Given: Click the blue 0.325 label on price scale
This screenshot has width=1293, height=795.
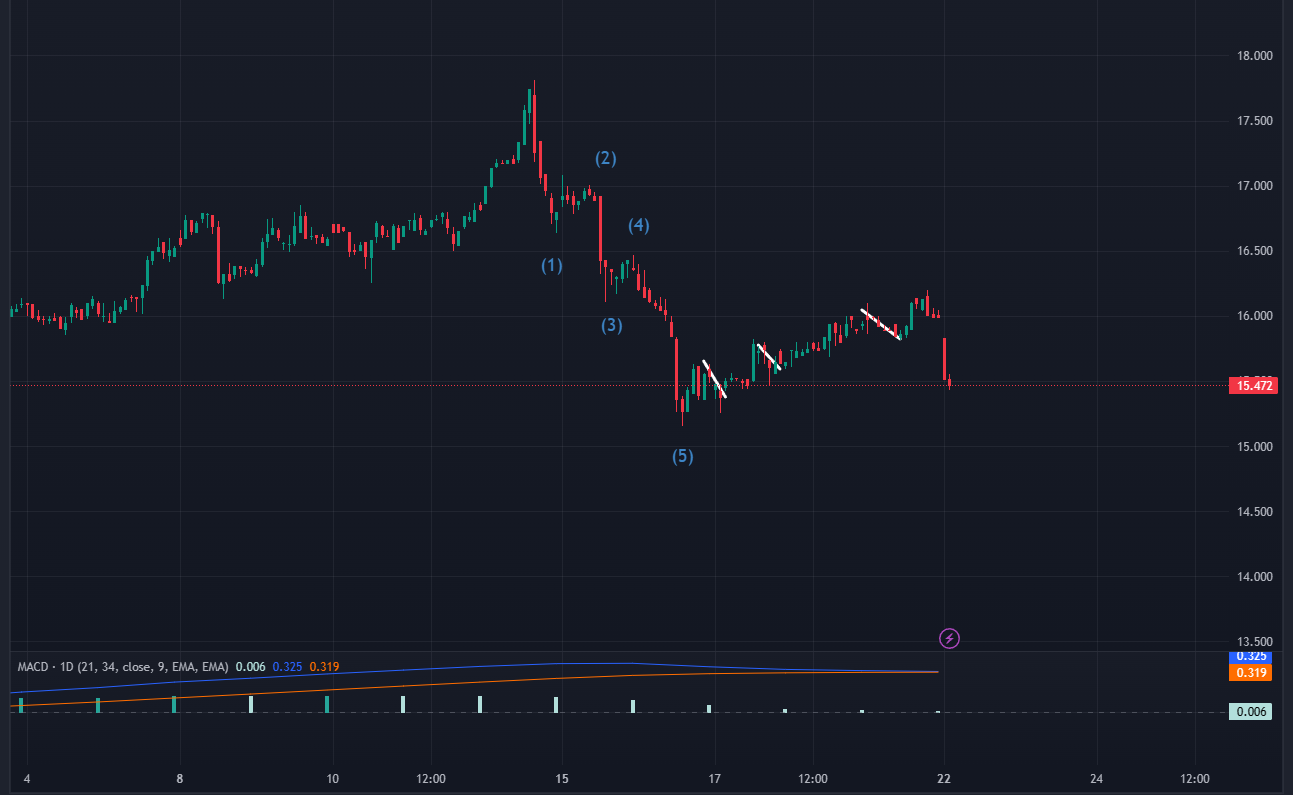Looking at the screenshot, I should click(x=1251, y=659).
